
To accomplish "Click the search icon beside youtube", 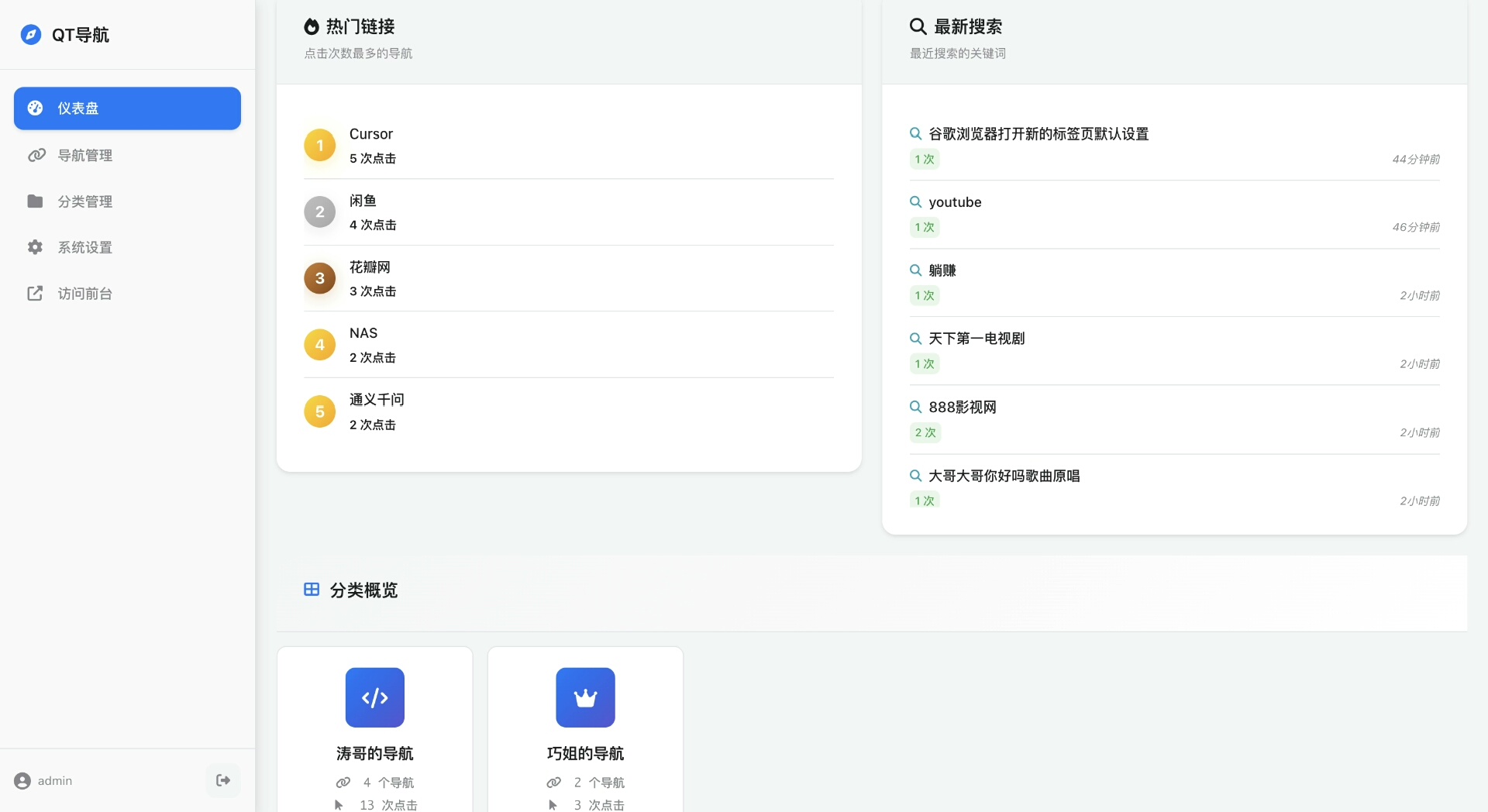I will (915, 202).
